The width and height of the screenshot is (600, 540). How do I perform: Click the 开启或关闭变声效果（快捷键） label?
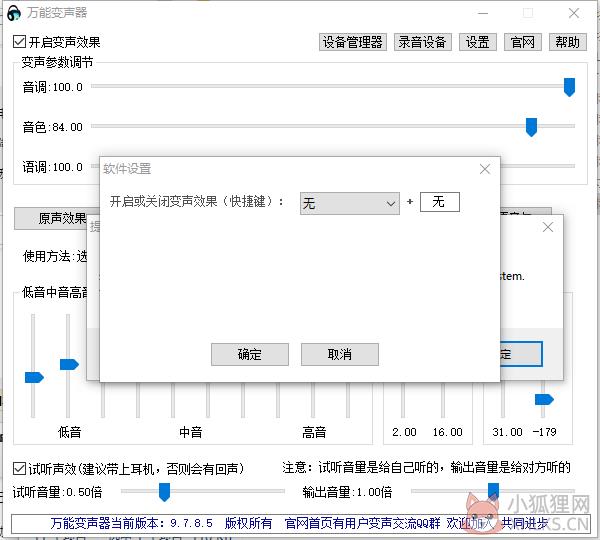point(197,201)
